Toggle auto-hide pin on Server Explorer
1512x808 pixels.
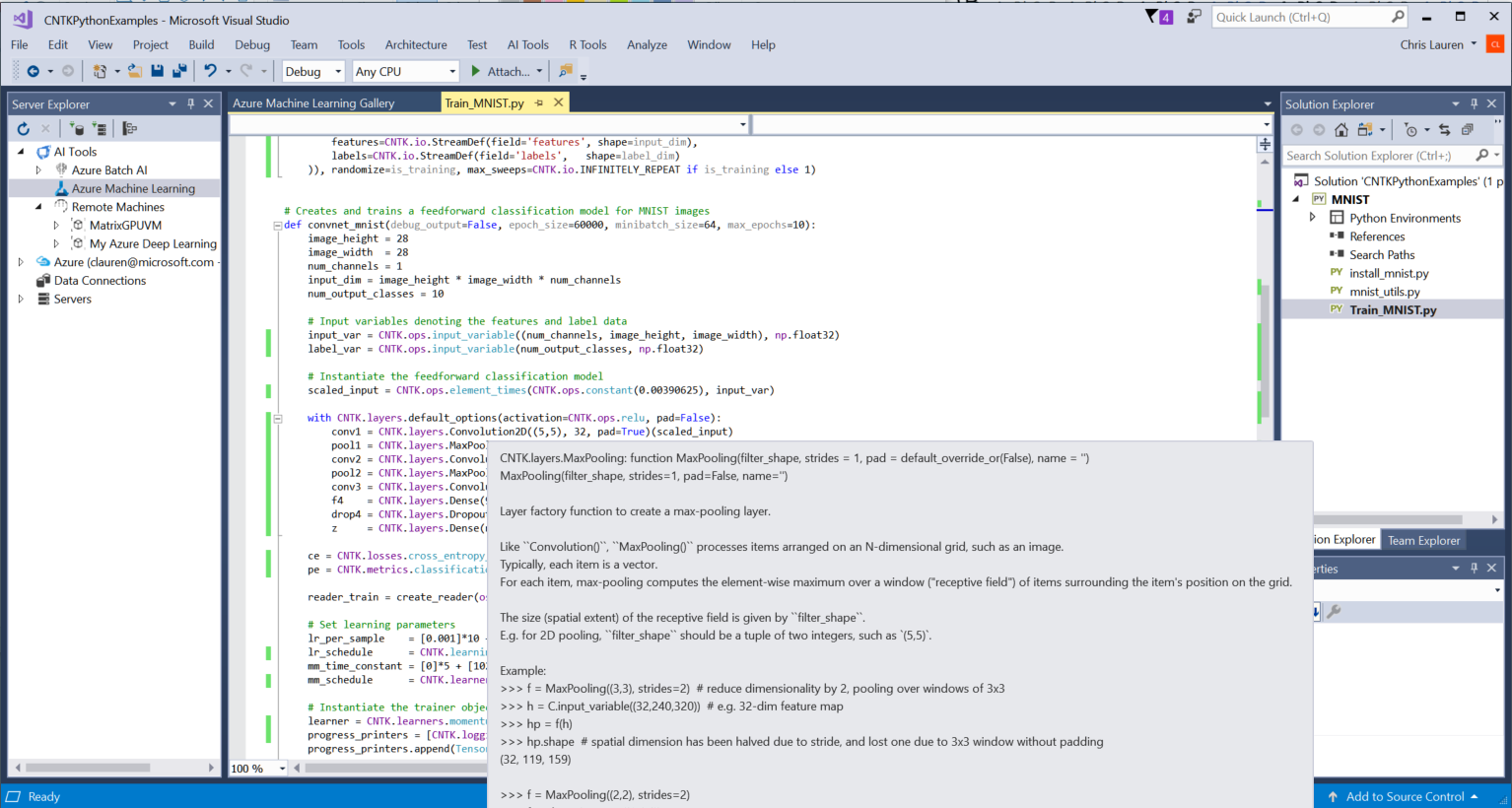[x=191, y=102]
